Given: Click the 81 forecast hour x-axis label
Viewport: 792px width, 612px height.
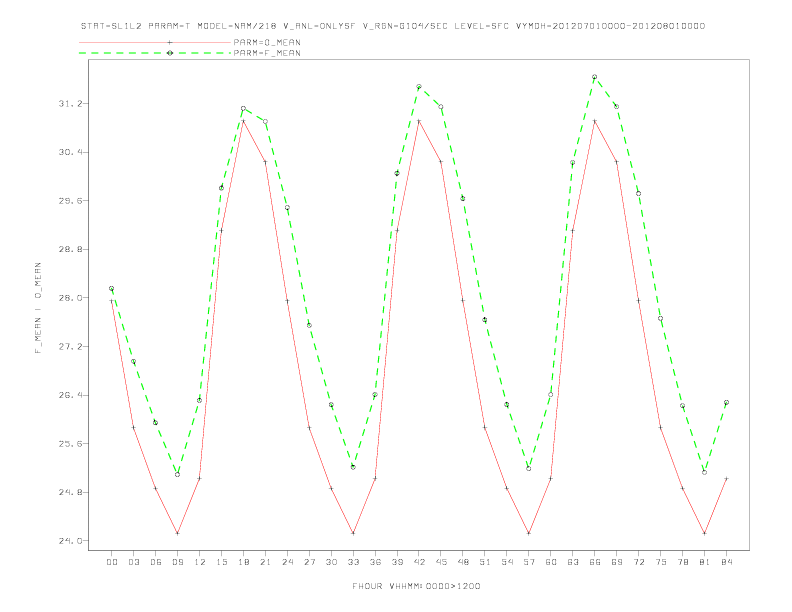Looking at the screenshot, I should pos(705,562).
